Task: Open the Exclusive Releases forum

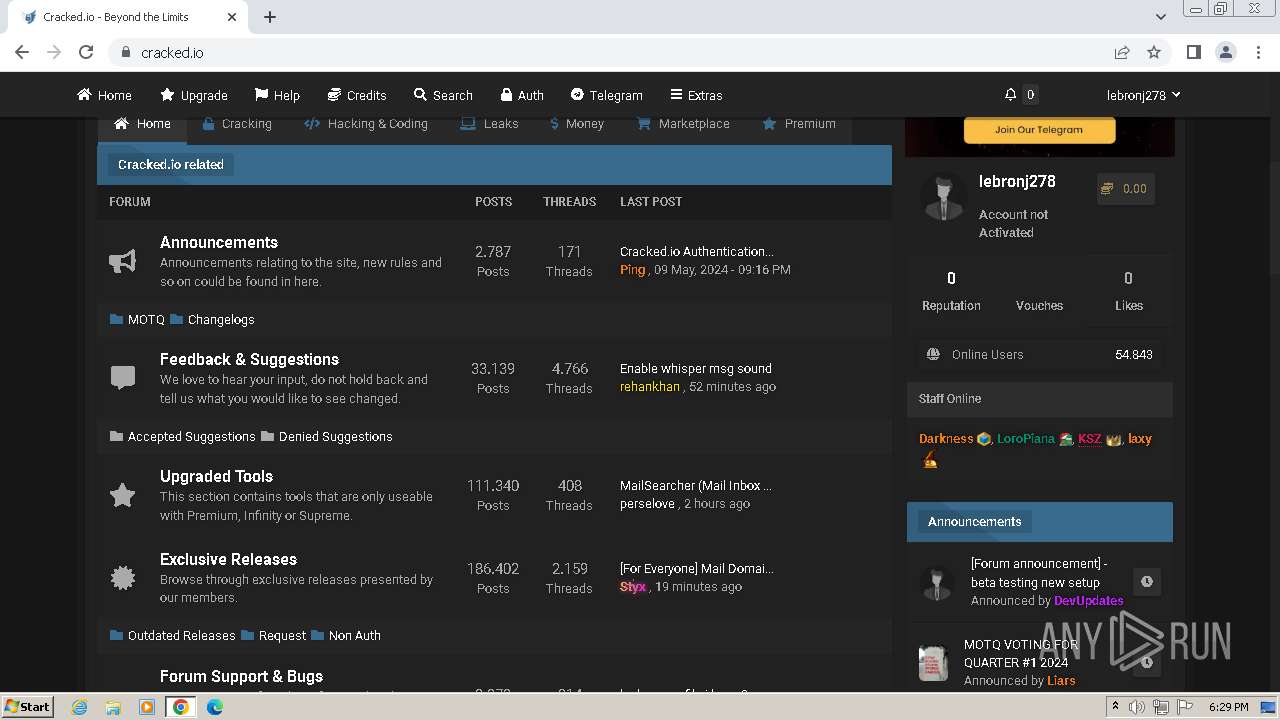Action: tap(228, 559)
